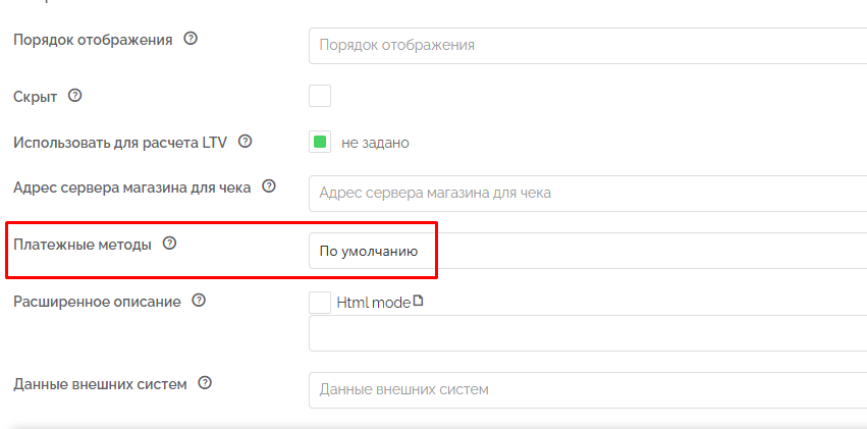
Task: Toggle the green LTV calculation checkbox
Action: coord(320,142)
